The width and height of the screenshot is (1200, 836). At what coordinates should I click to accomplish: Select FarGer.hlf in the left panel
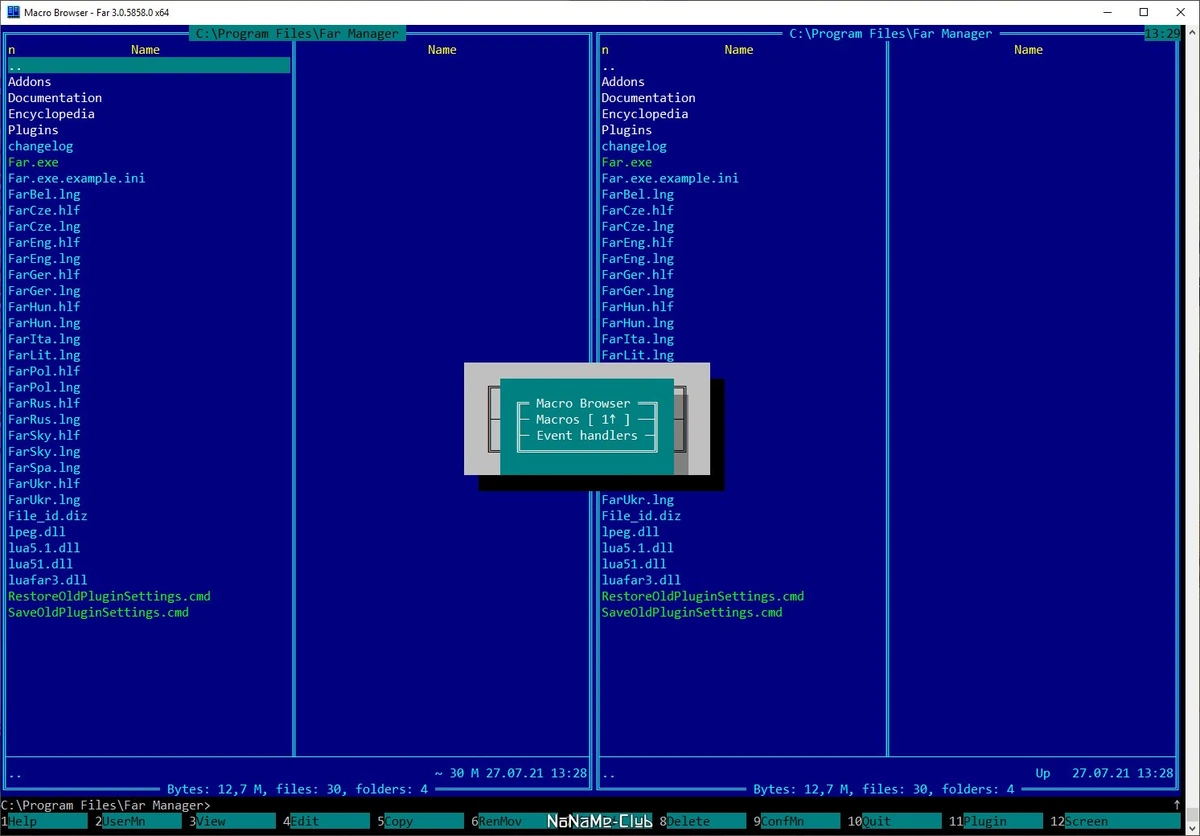(x=44, y=275)
